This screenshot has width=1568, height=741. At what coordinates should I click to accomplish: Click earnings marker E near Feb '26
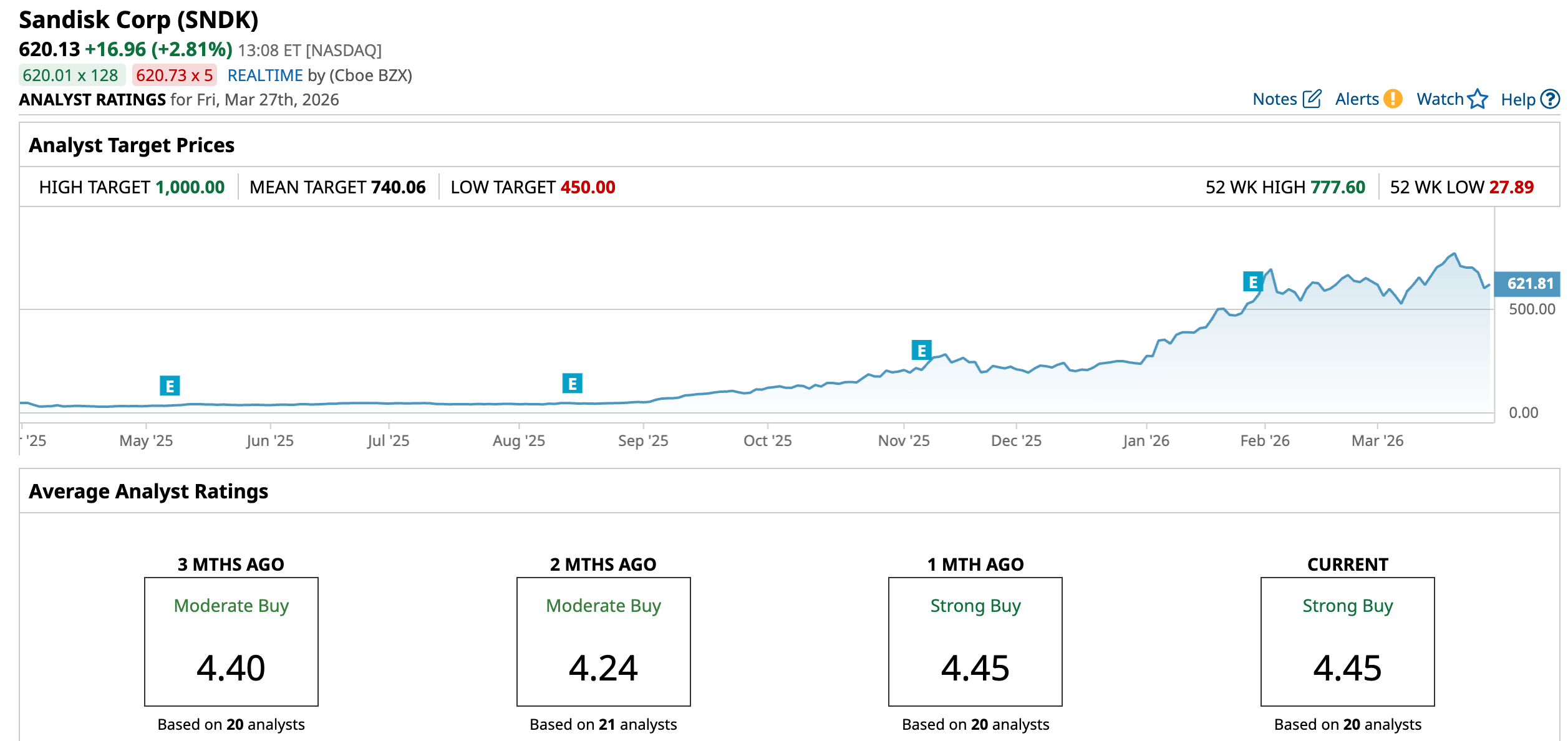1252,282
